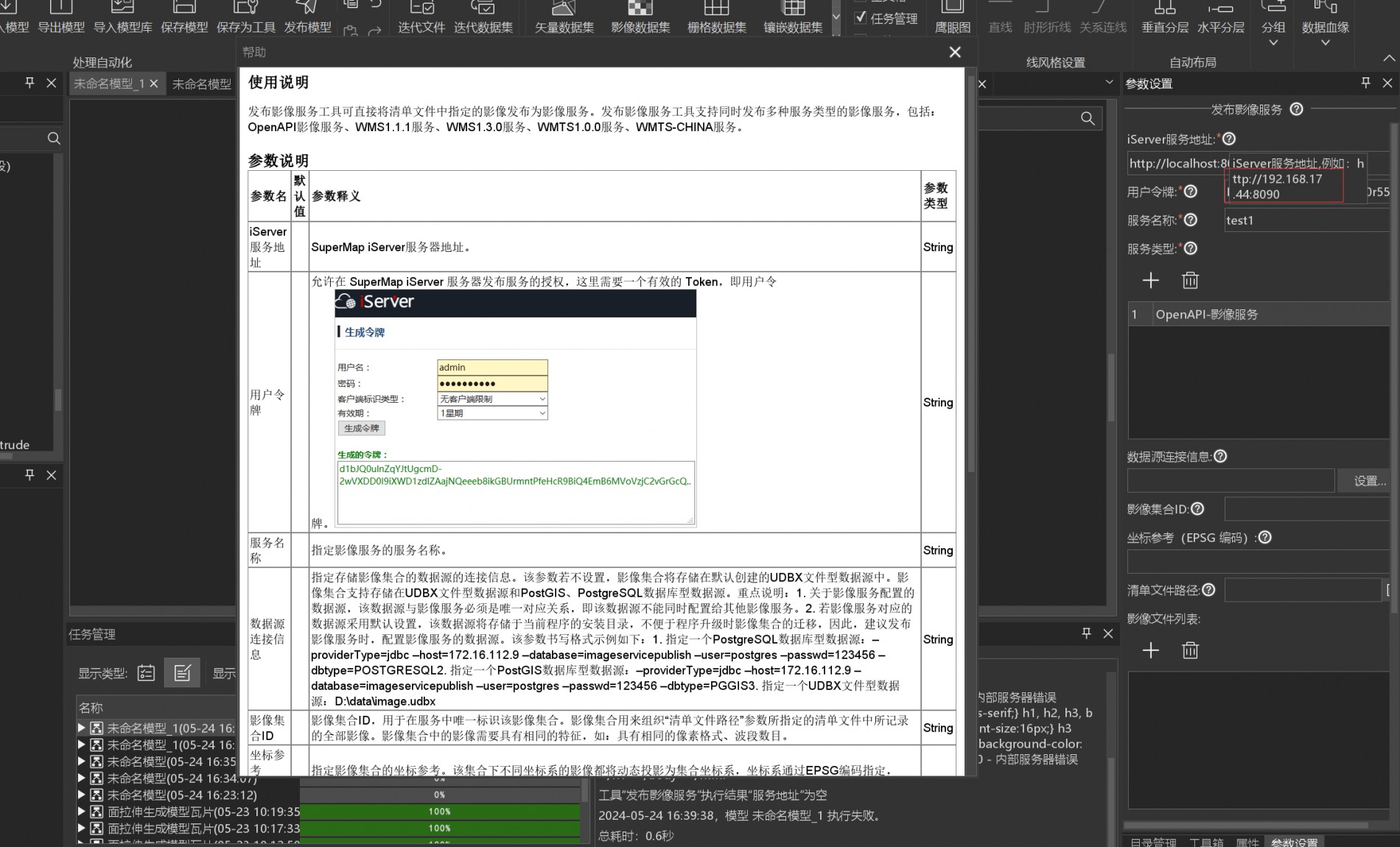1400x847 pixels.
Task: Add a service type with plus icon
Action: (x=1150, y=280)
